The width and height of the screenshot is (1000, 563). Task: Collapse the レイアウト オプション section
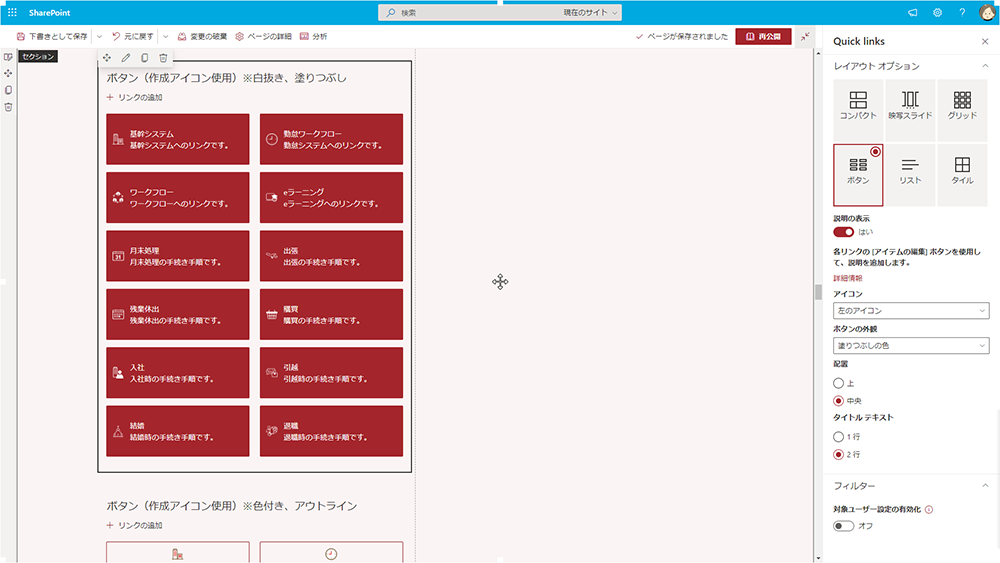pyautogui.click(x=985, y=66)
